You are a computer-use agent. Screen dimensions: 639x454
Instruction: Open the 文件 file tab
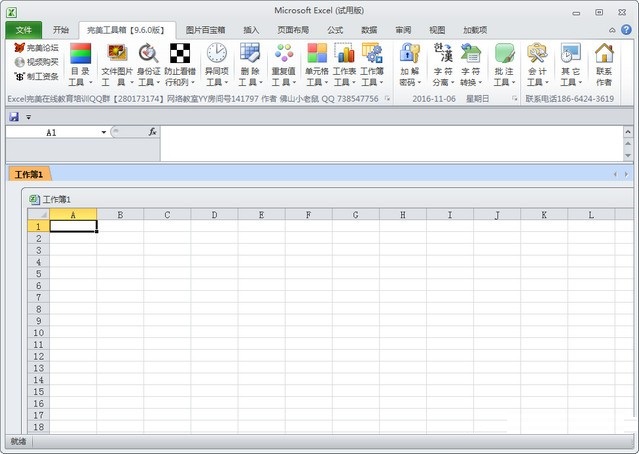(x=24, y=30)
